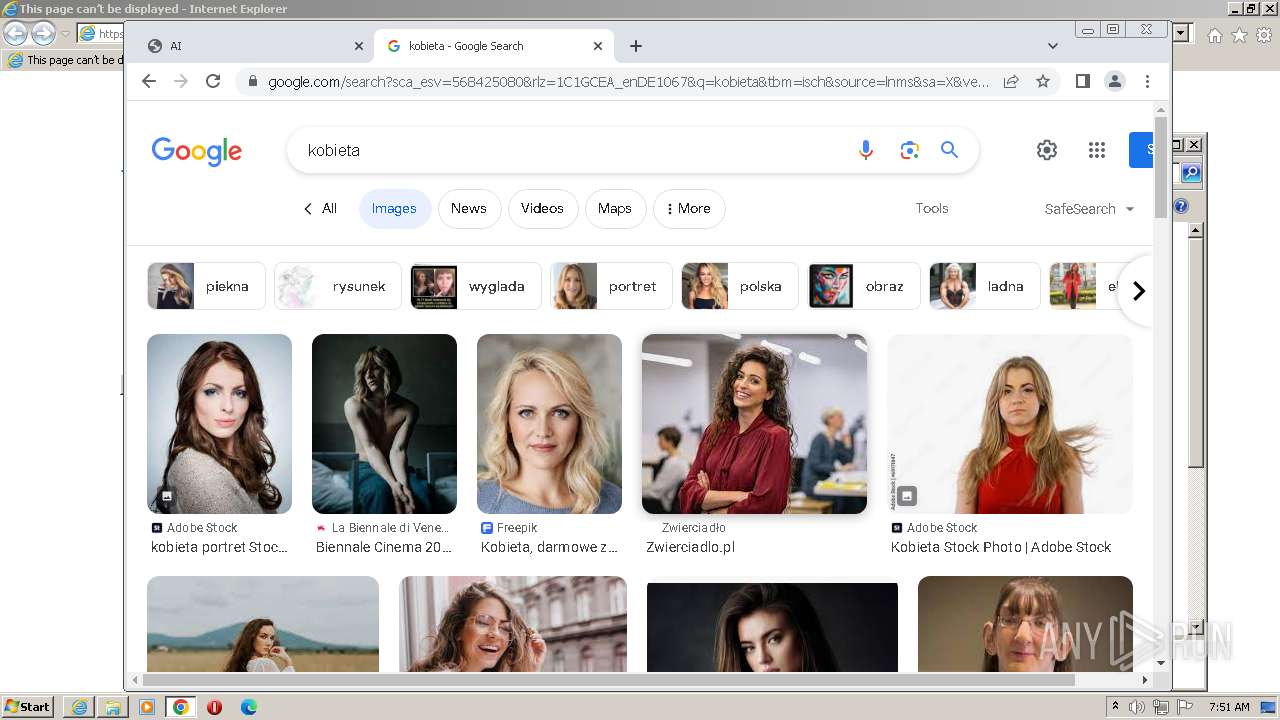The image size is (1280, 720).
Task: Open Opera taskbar icon
Action: tap(215, 707)
